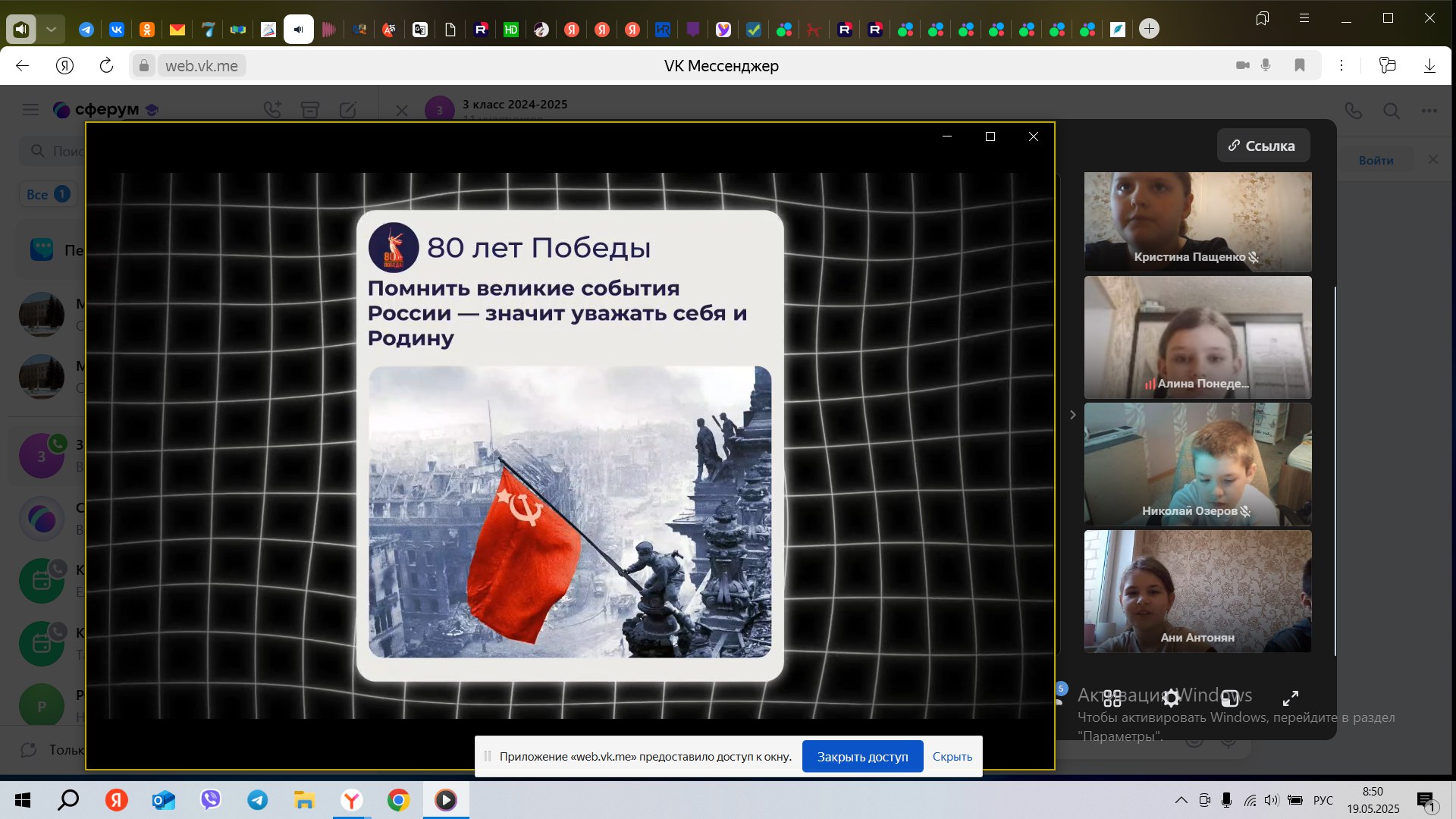Image resolution: width=1456 pixels, height=819 pixels.
Task: Click the Войти join call button
Action: [1376, 160]
